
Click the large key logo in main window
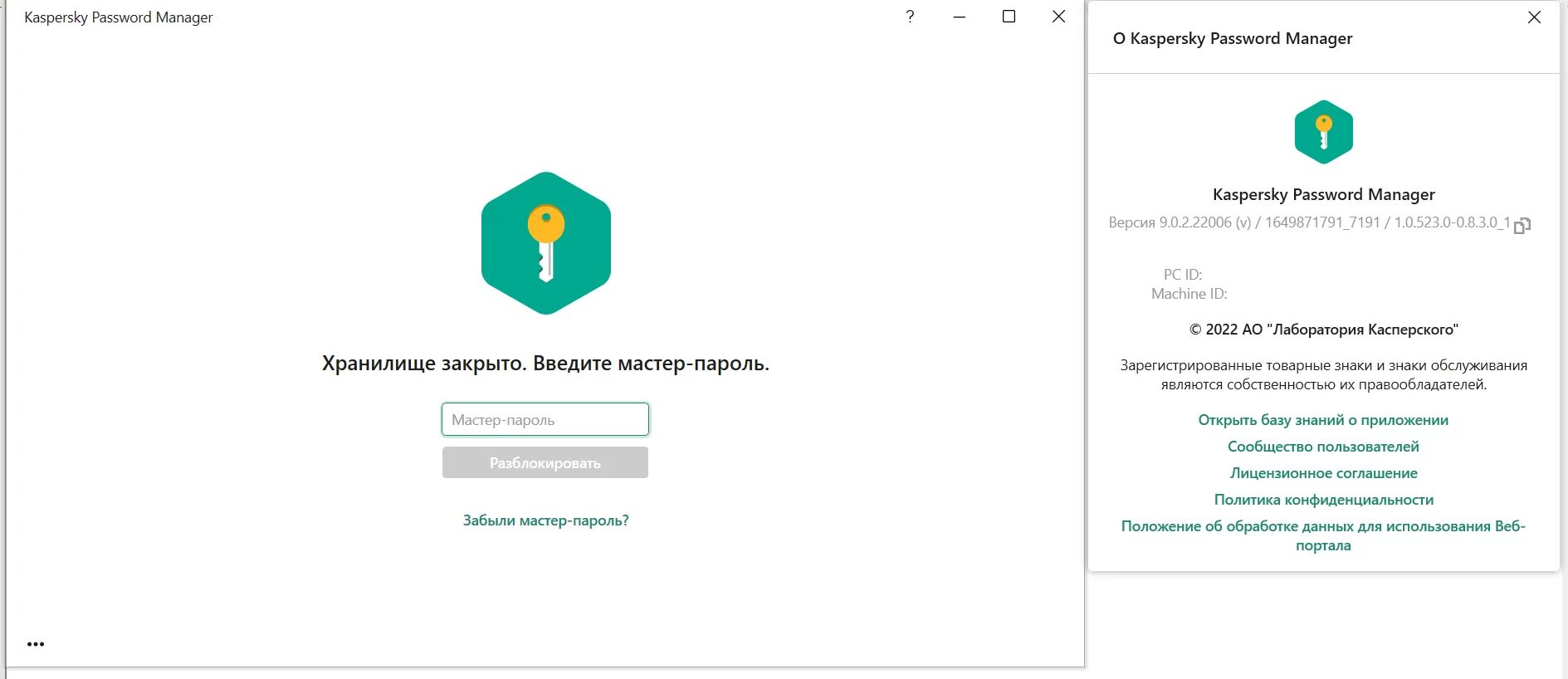[x=546, y=243]
